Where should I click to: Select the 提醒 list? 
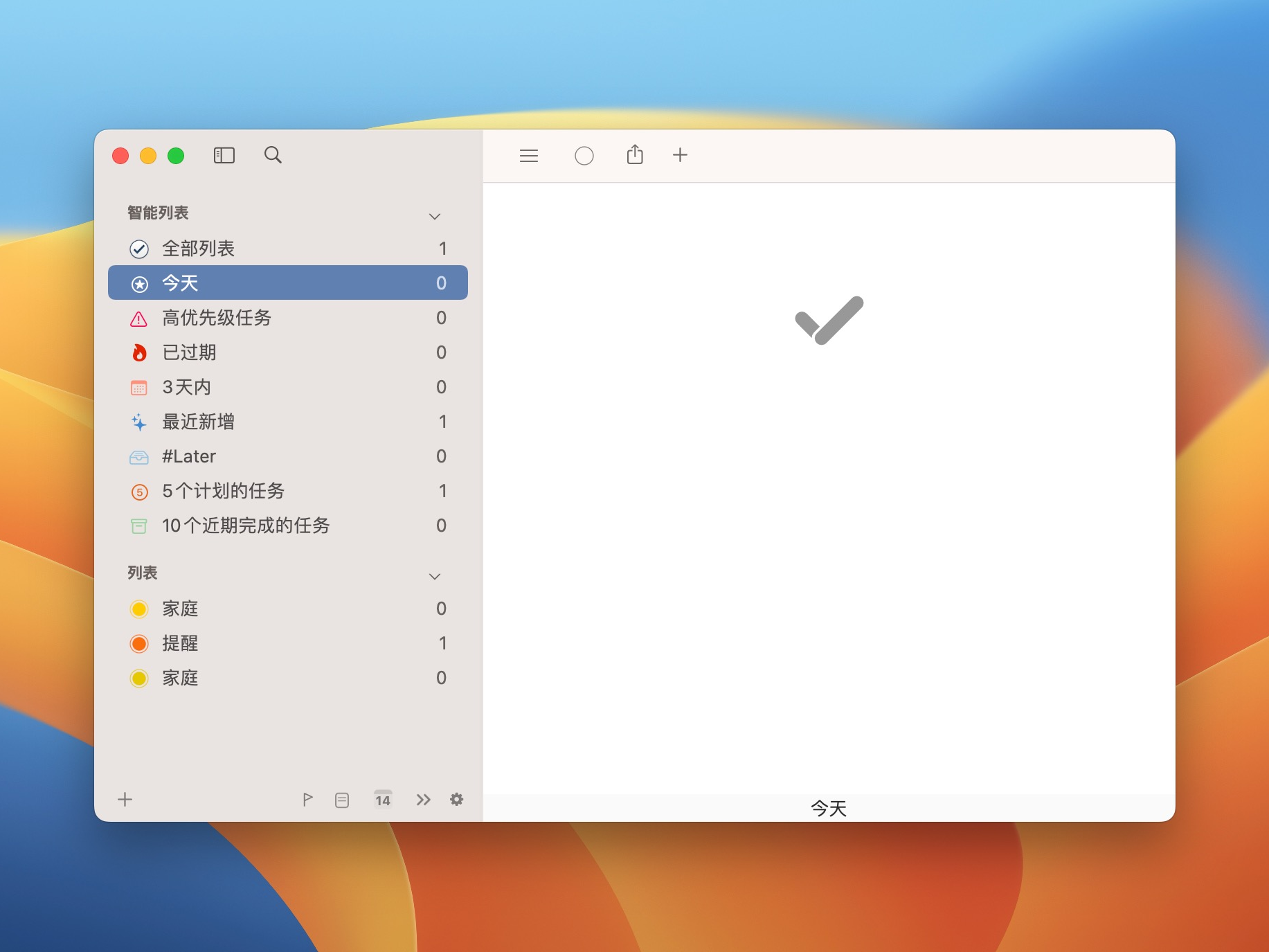[288, 643]
